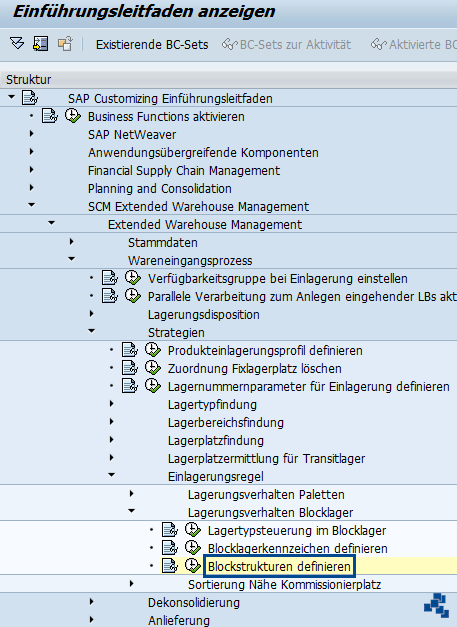The width and height of the screenshot is (457, 627).
Task: Open documentation of Zuordnung Fixlagerplatz löschen
Action: [130, 368]
